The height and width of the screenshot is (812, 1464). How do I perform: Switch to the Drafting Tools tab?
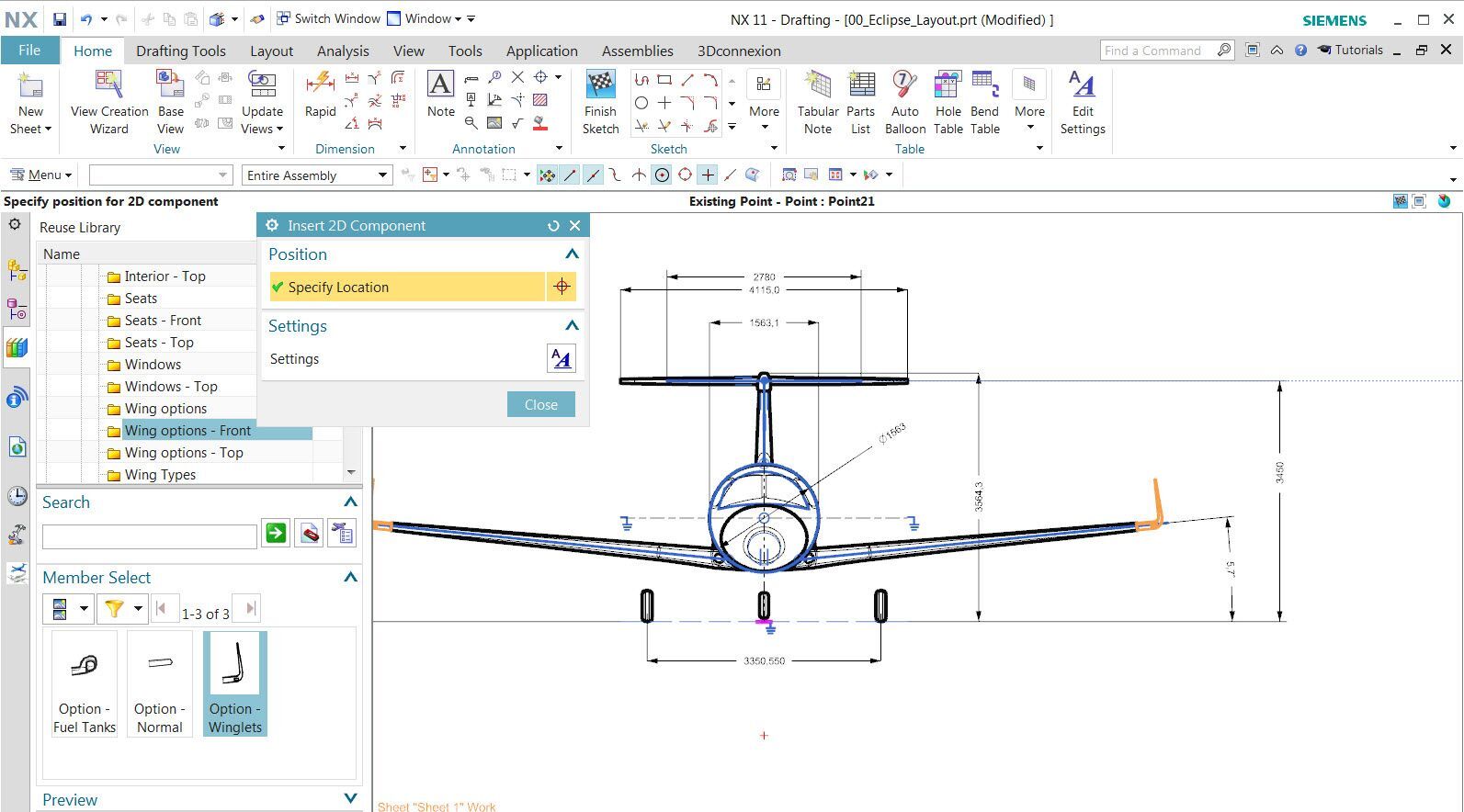pyautogui.click(x=180, y=51)
